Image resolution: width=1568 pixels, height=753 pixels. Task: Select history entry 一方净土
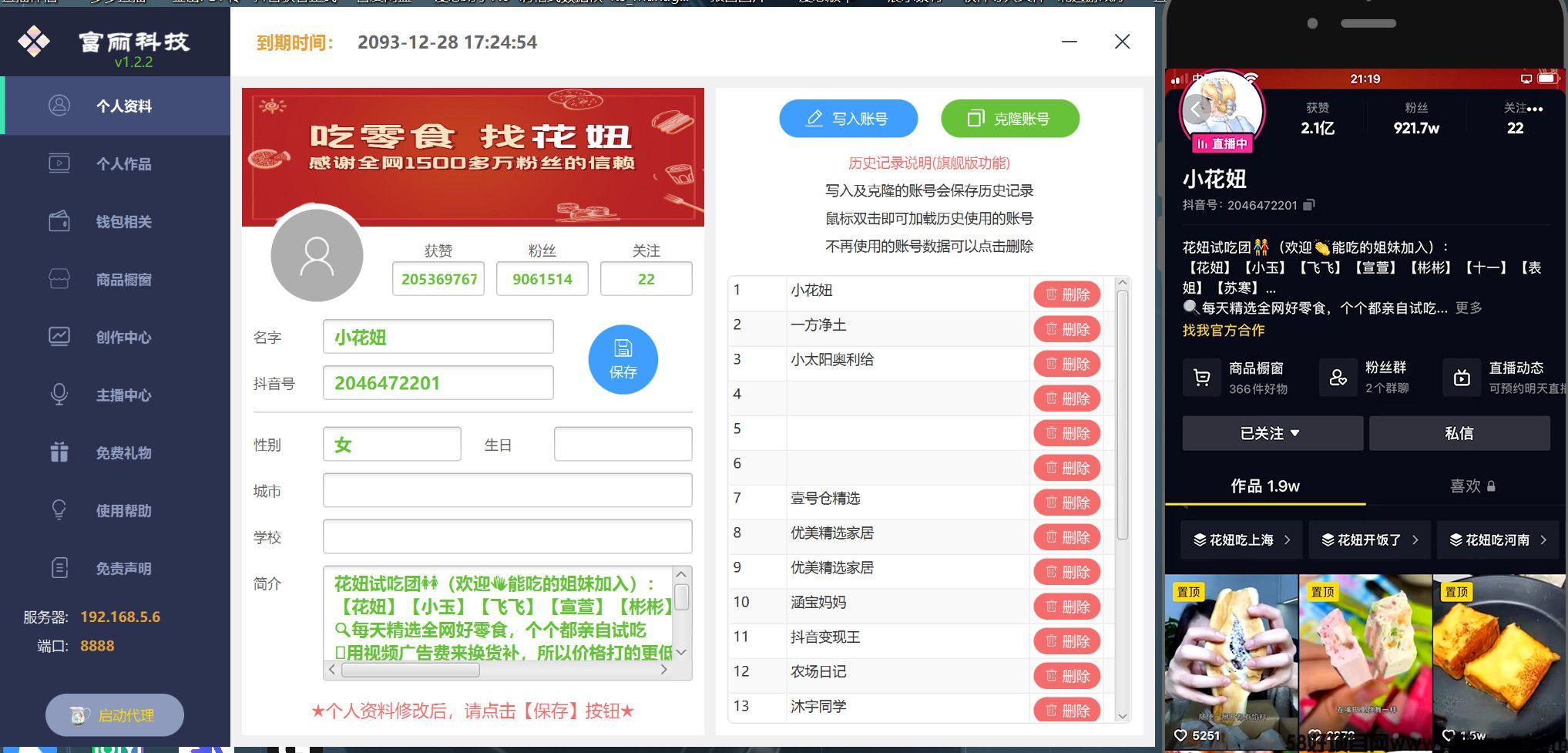818,325
